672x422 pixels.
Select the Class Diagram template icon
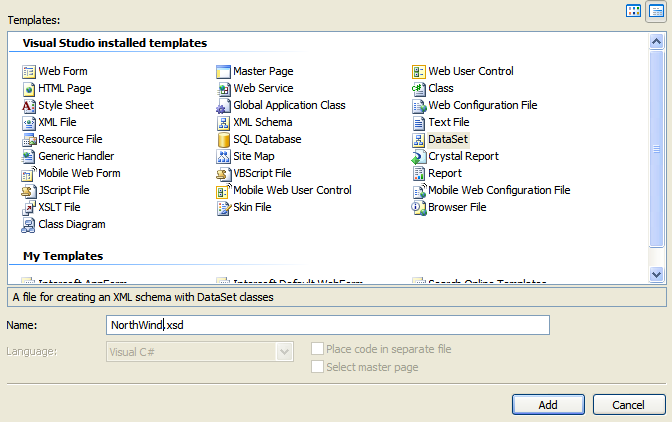29,225
